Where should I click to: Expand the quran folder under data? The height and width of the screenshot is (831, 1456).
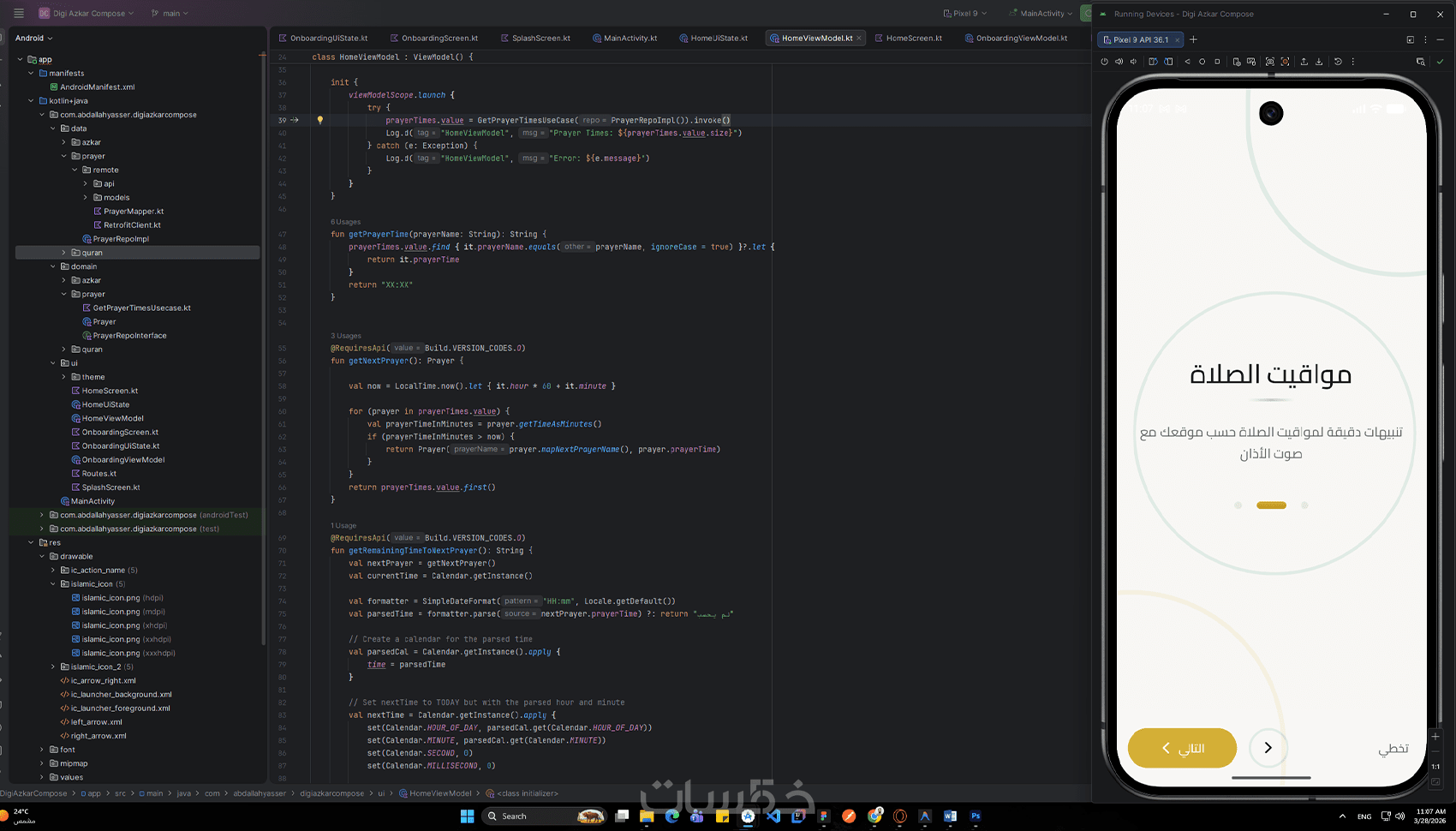(x=63, y=253)
